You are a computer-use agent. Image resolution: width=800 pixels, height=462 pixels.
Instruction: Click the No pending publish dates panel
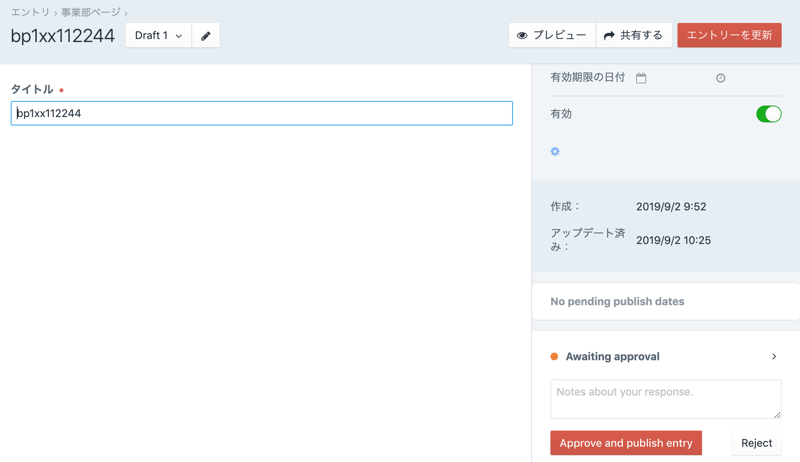click(665, 301)
